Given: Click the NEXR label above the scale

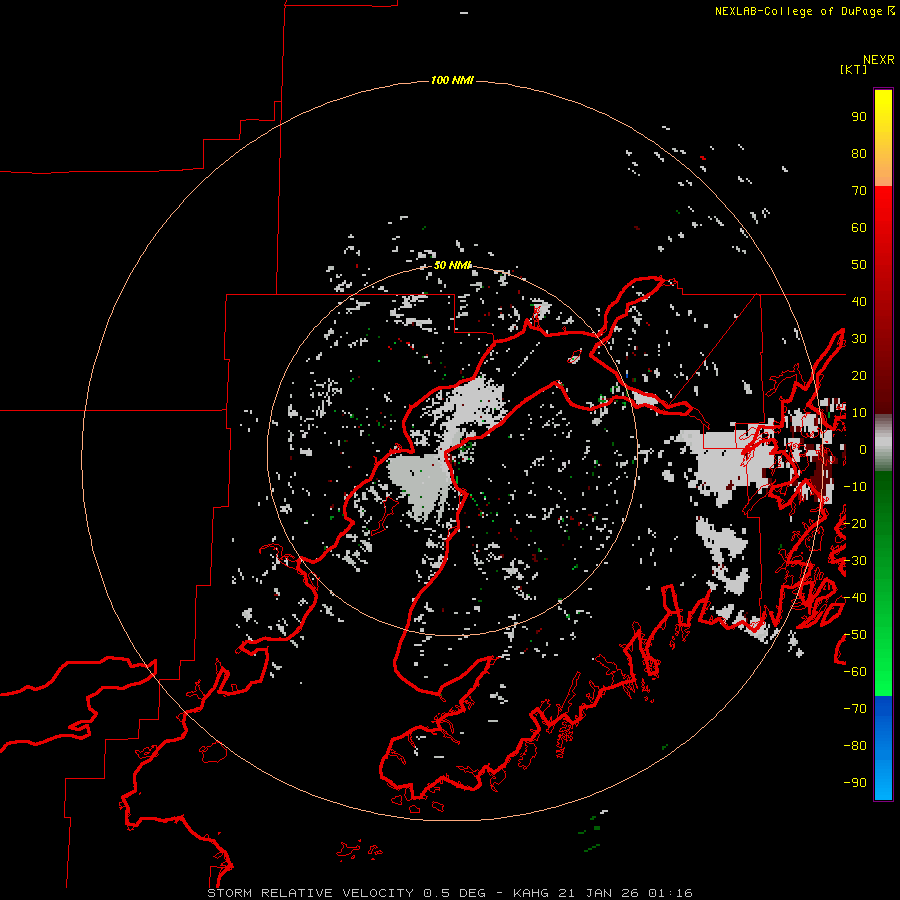Looking at the screenshot, I should click(x=879, y=60).
